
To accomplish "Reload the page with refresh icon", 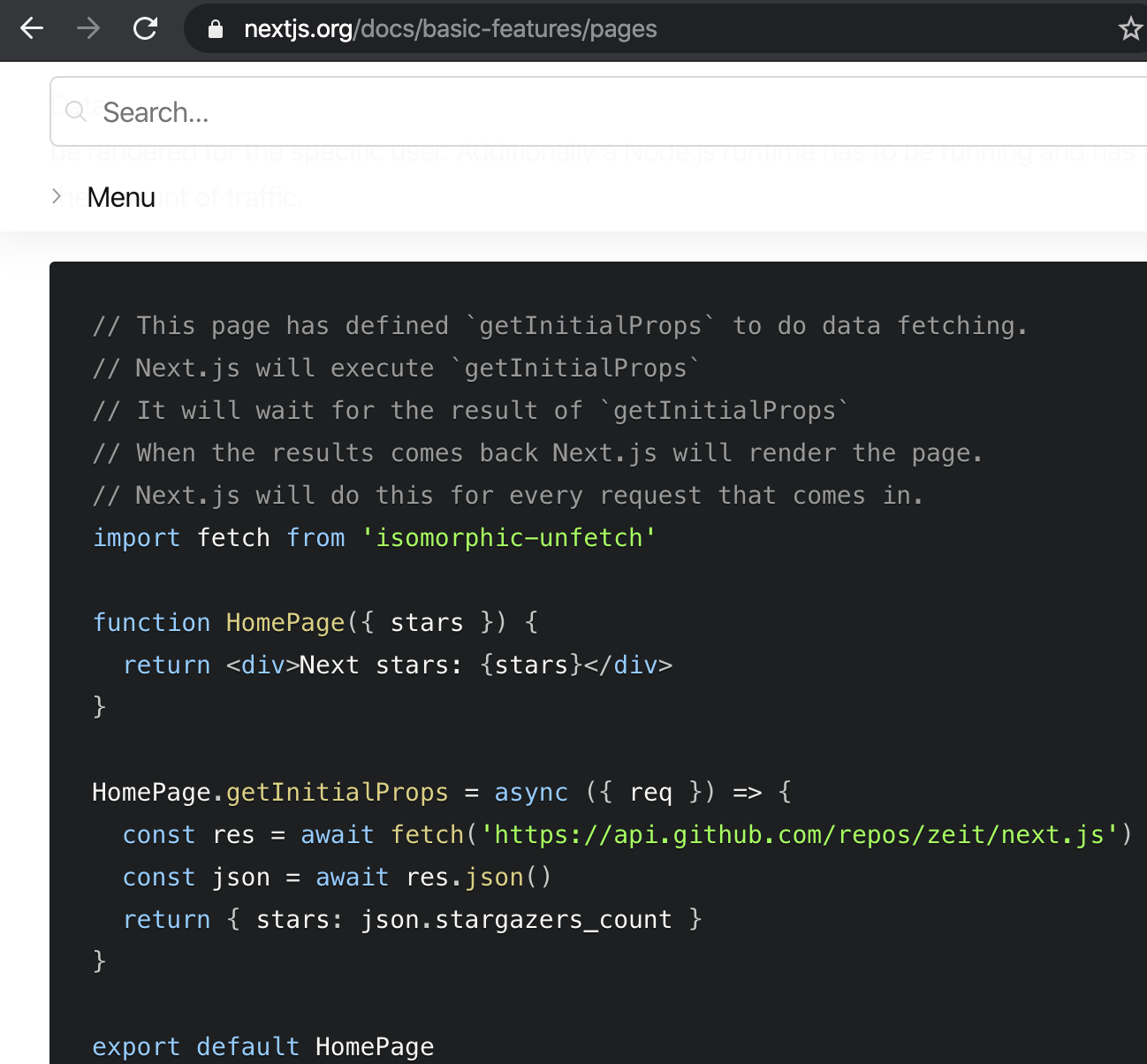I will (x=145, y=29).
